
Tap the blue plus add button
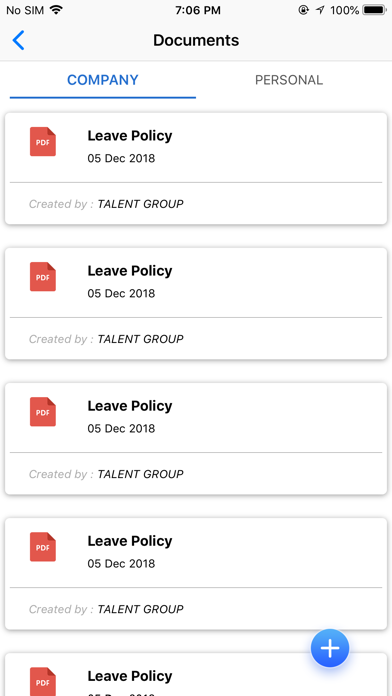[x=330, y=648]
